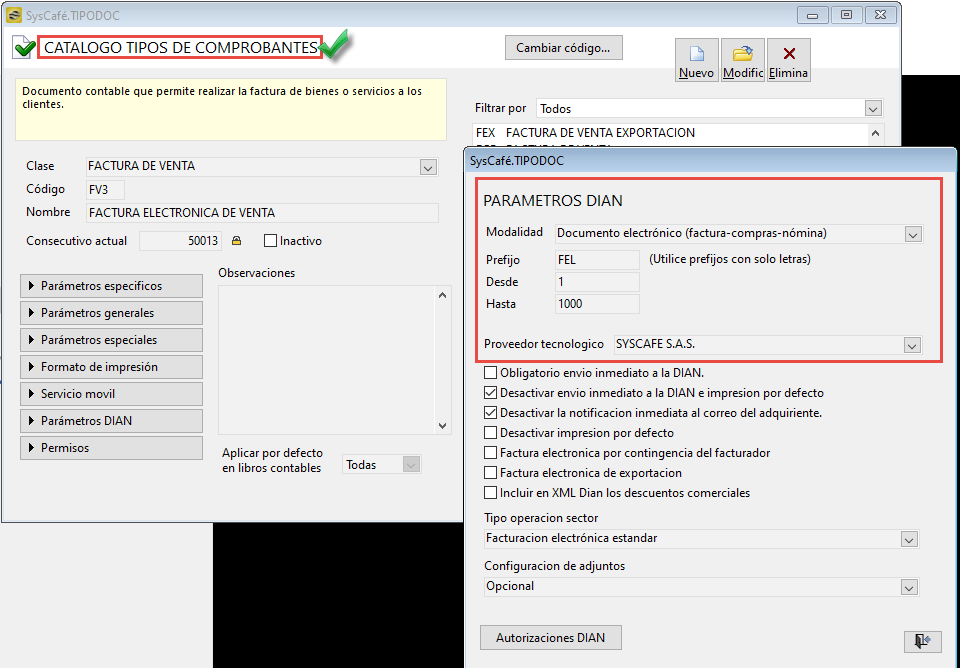Uncheck Desactivar la notificacion inmediata al correo

[x=490, y=413]
